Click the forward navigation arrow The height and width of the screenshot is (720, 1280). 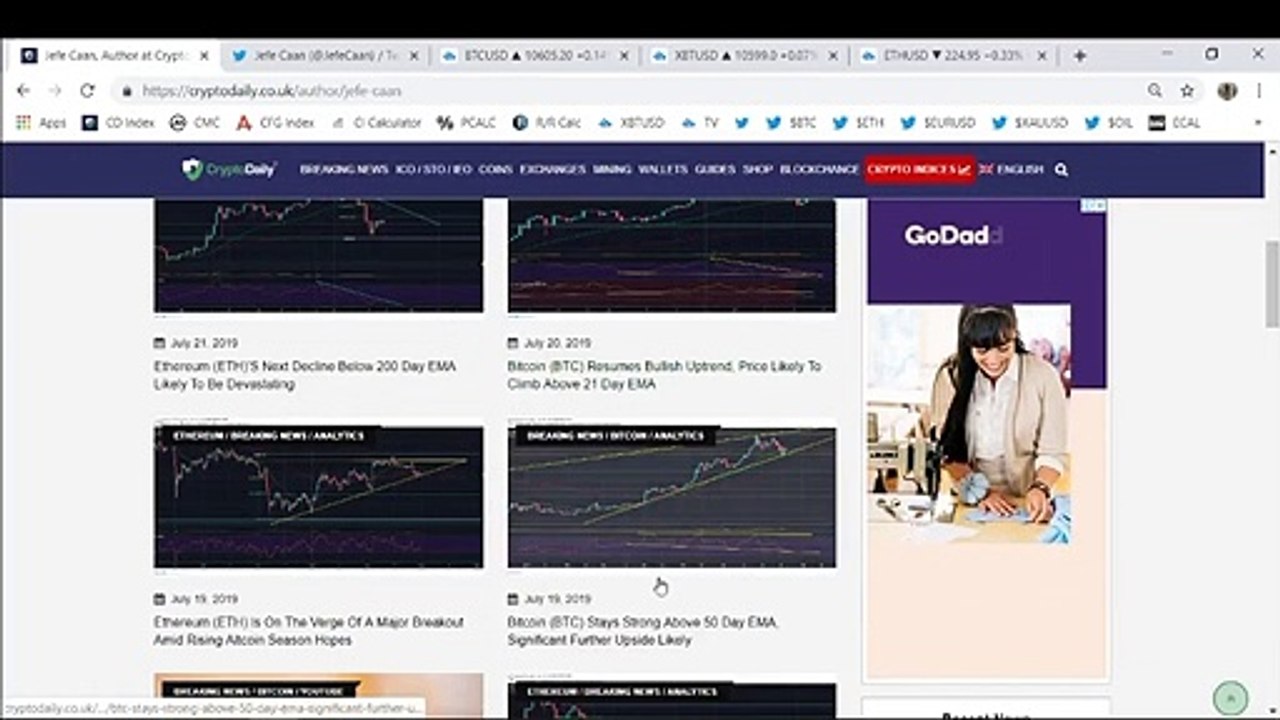pyautogui.click(x=55, y=91)
